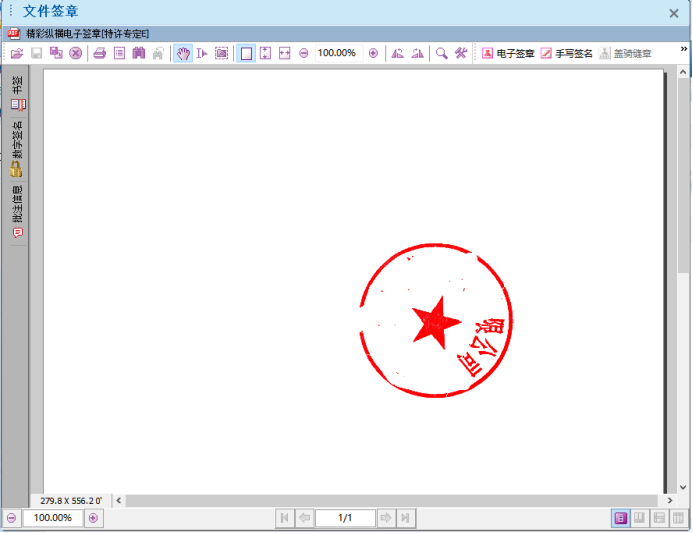The height and width of the screenshot is (533, 693).
Task: Expand the toolbar overflow chevron
Action: (684, 49)
